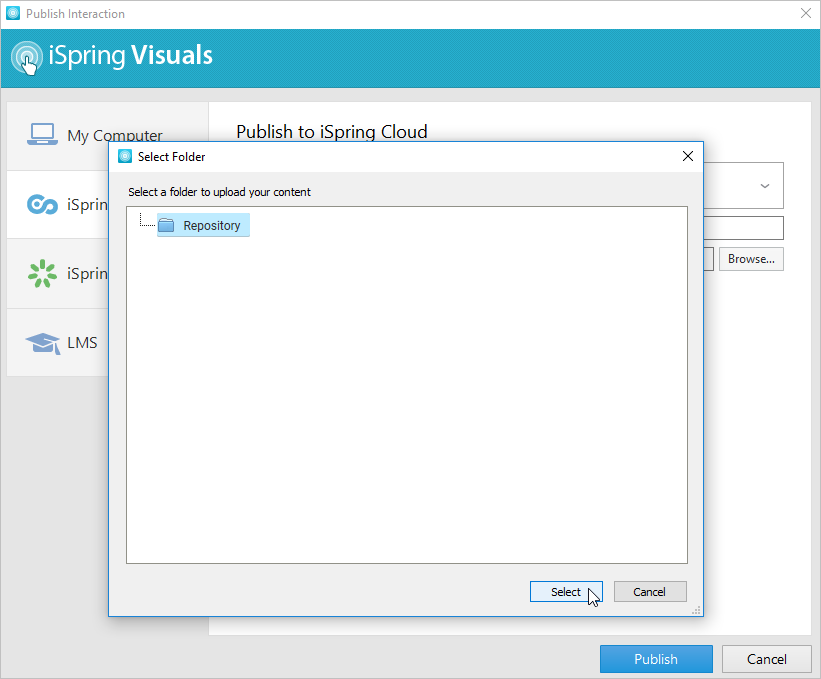Cancel the Select Folder dialog
Screen dimensions: 821x679
tap(650, 592)
